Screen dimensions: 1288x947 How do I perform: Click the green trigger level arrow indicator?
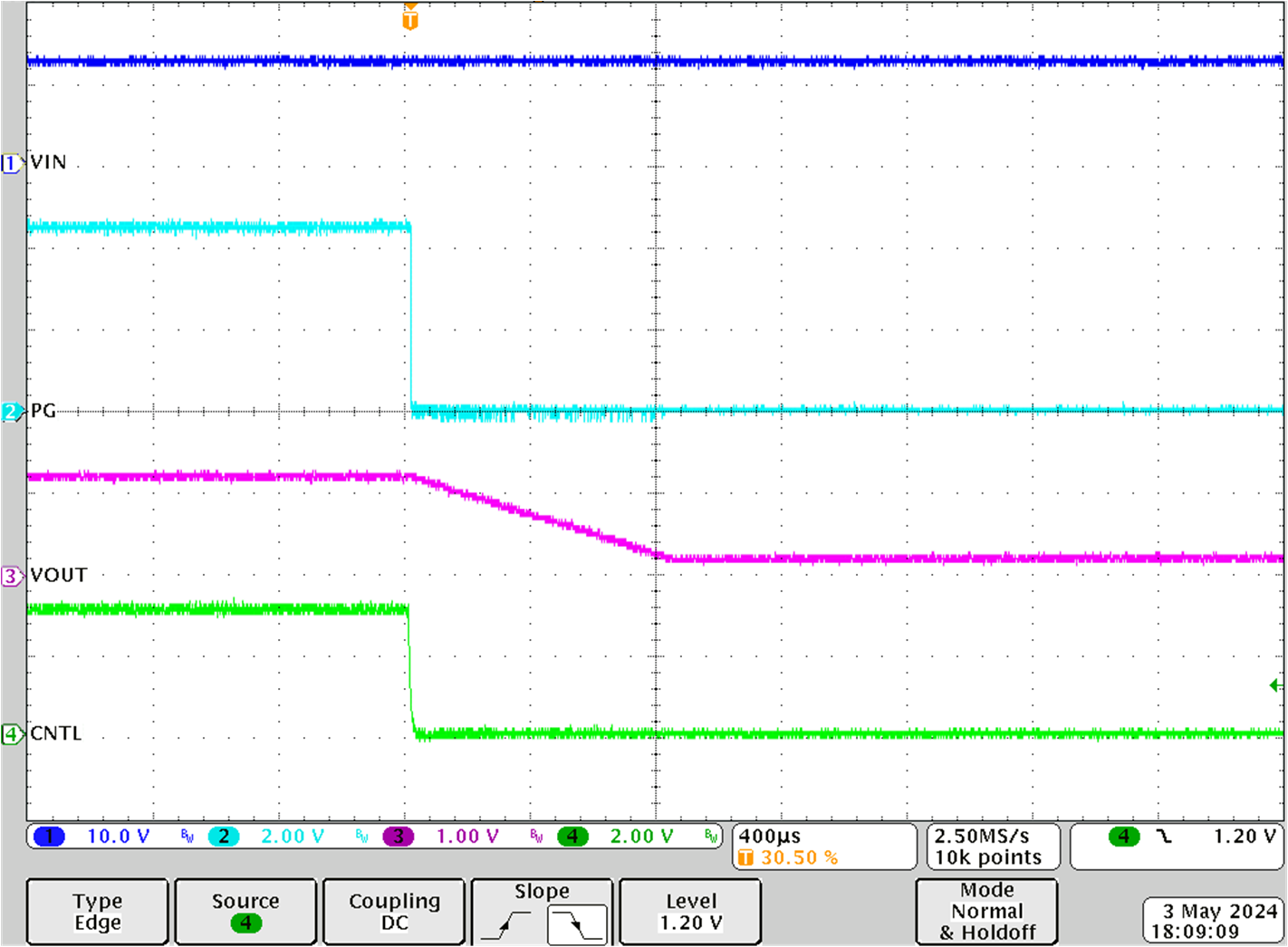pos(1274,684)
